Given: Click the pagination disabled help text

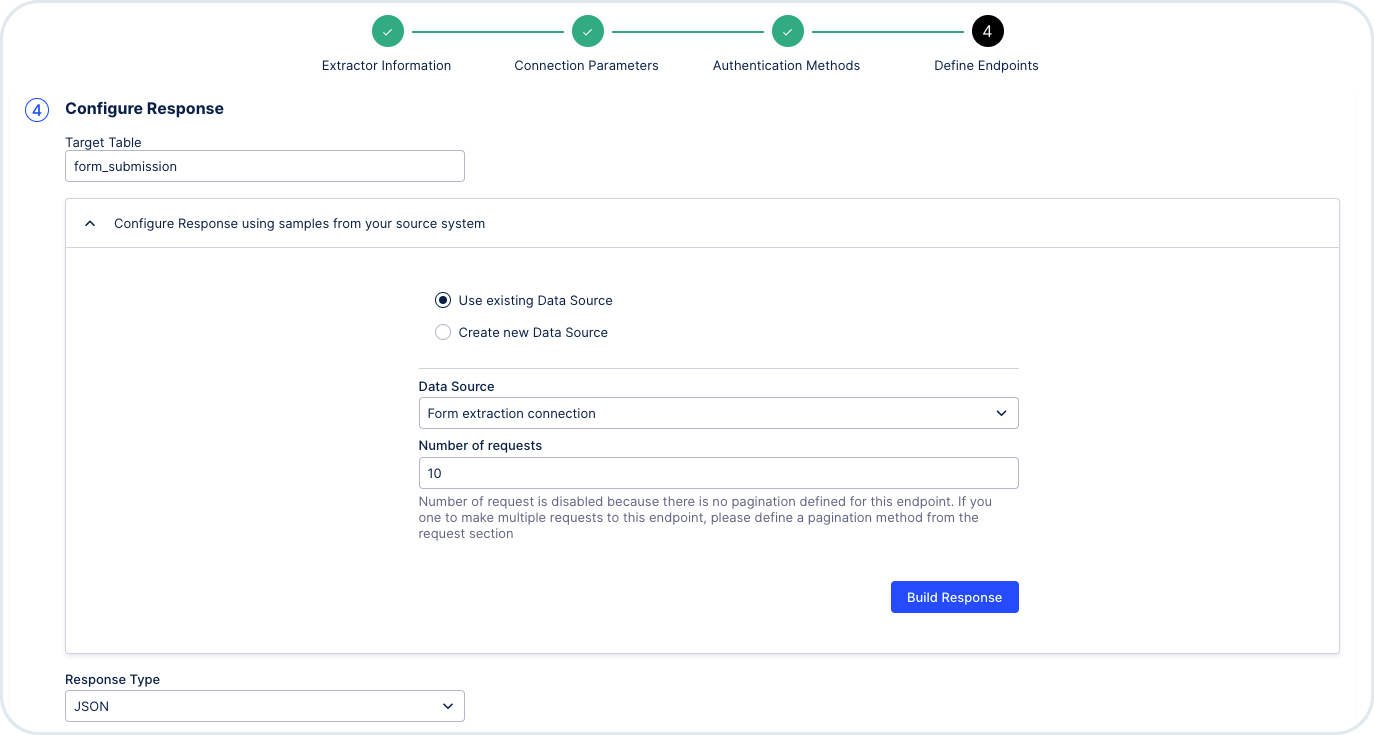Looking at the screenshot, I should [705, 517].
